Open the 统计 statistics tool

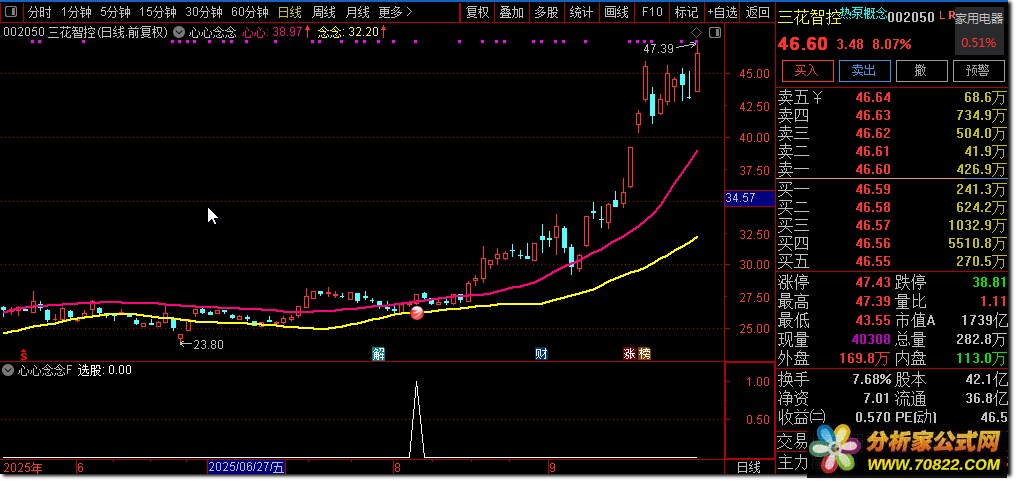tap(581, 12)
